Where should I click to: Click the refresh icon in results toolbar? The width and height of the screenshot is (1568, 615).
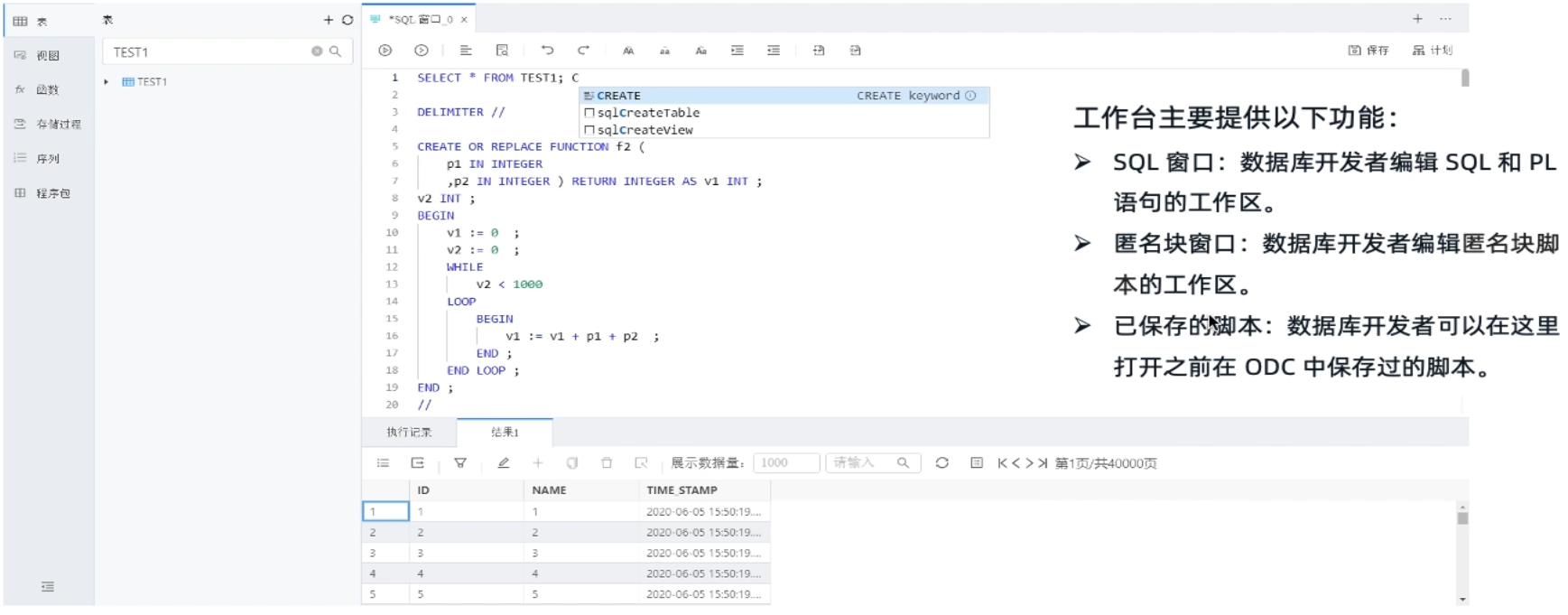[x=942, y=463]
